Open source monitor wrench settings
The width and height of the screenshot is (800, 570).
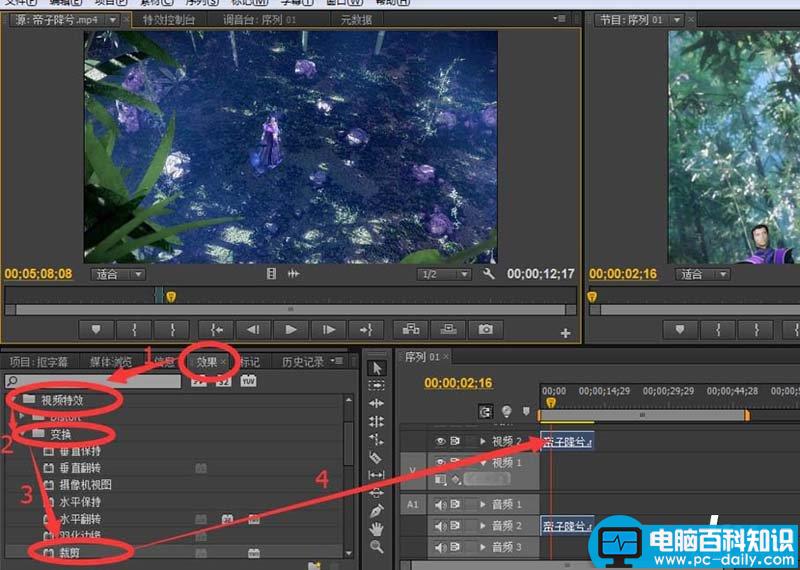click(489, 274)
